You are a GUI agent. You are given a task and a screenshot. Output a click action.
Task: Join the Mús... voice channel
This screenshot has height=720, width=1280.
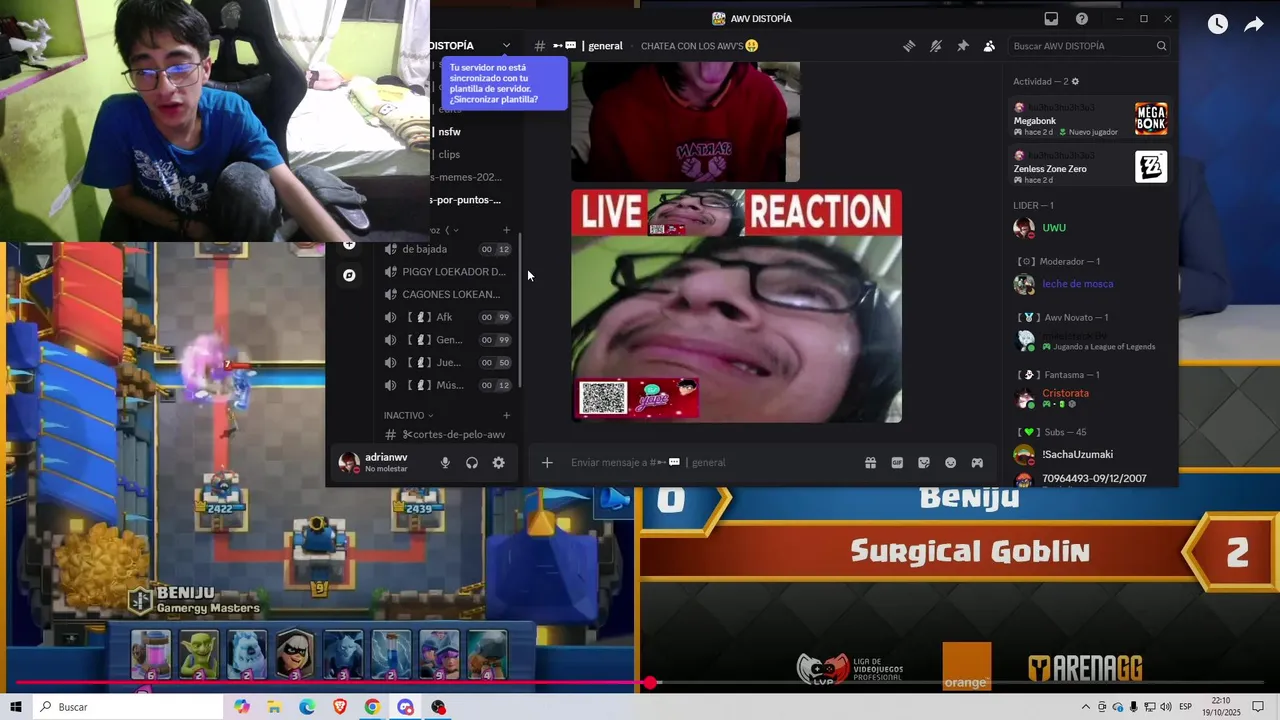click(449, 385)
